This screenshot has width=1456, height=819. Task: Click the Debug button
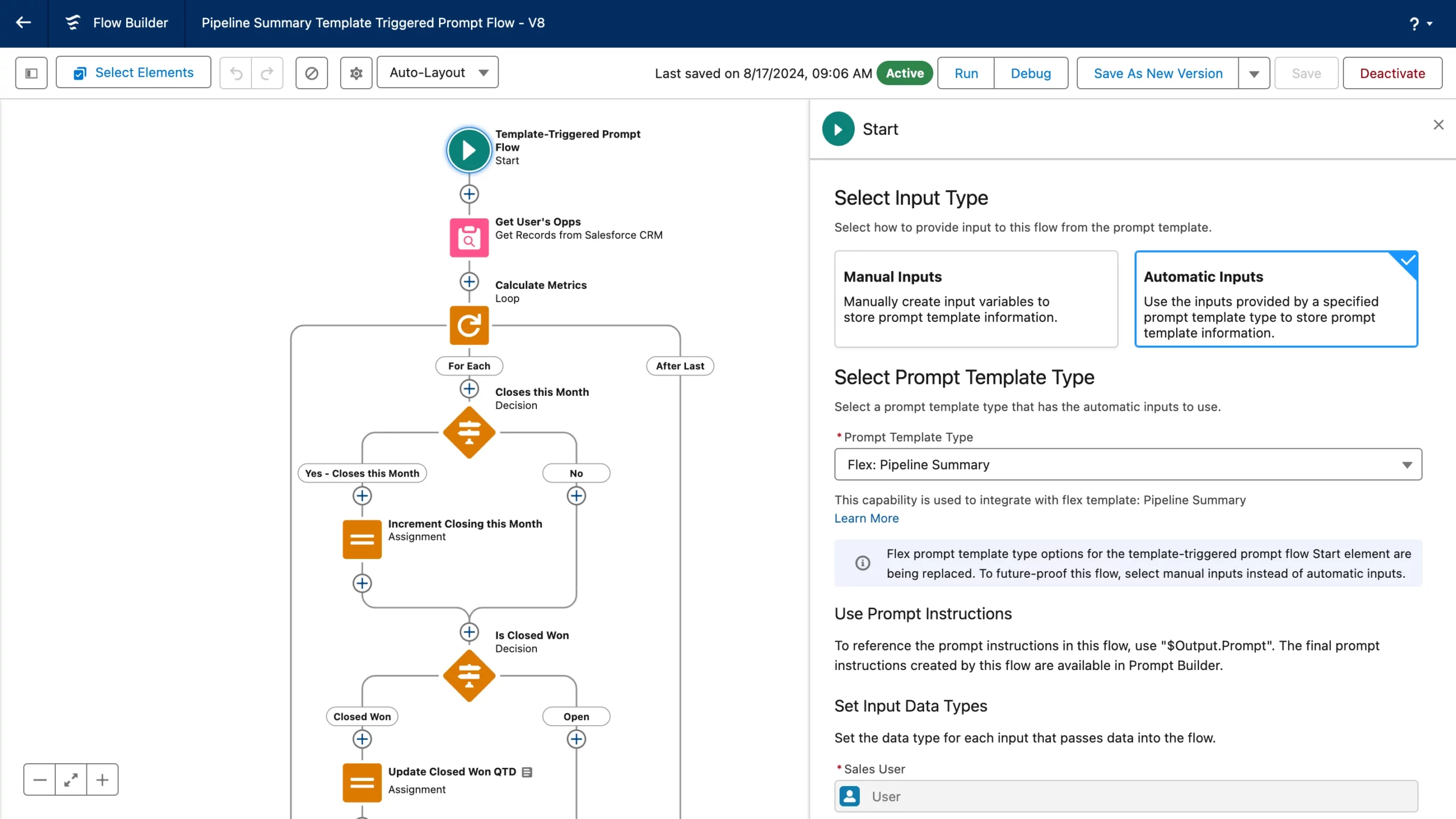click(x=1031, y=73)
